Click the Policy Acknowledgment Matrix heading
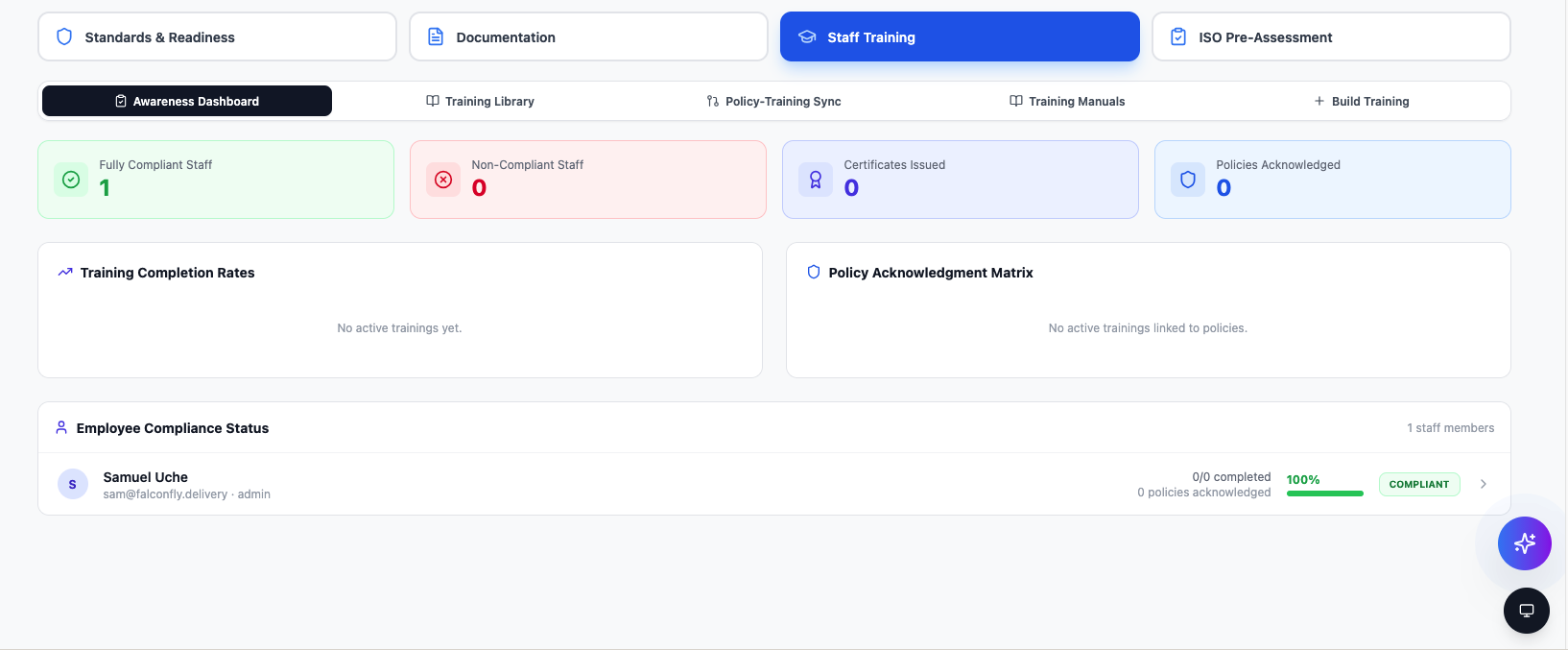1568x650 pixels. coord(931,273)
